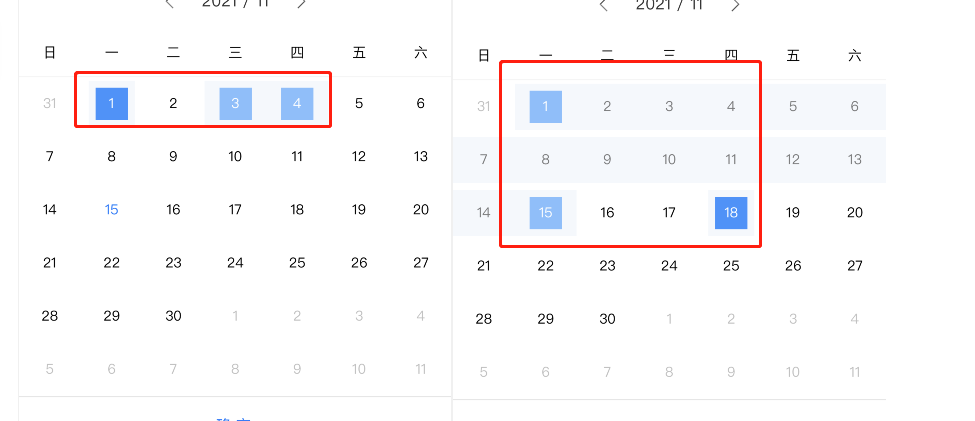Select date 22 in left calendar
Screen dimensions: 975x421
pyautogui.click(x=112, y=263)
